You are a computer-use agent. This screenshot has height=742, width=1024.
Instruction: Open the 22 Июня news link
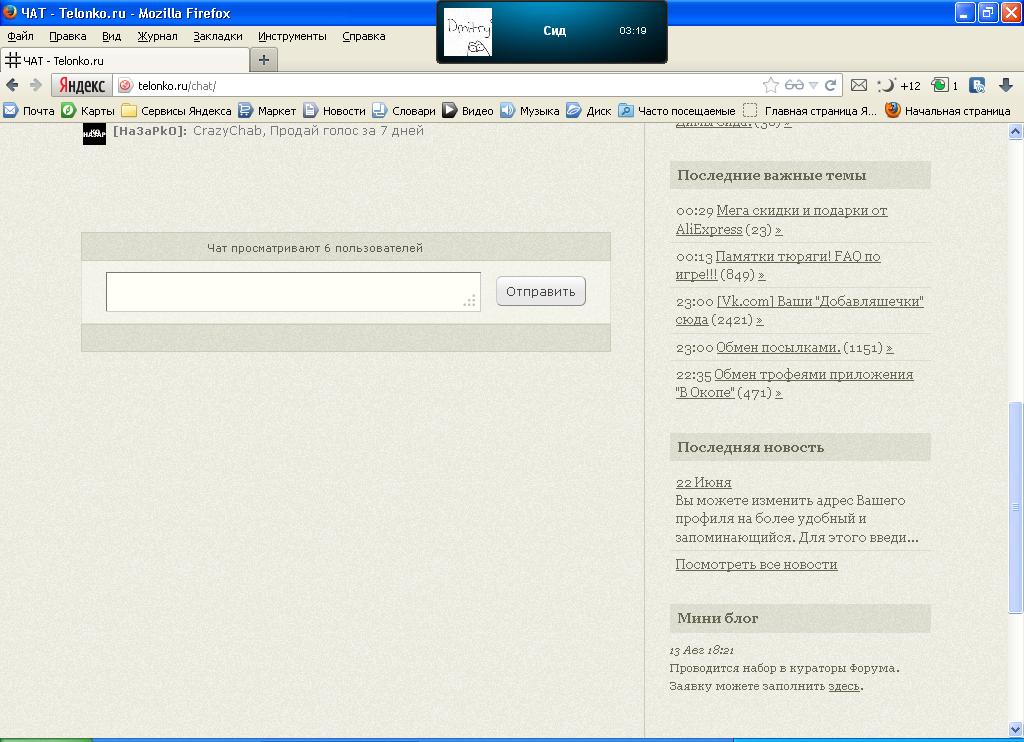[703, 483]
